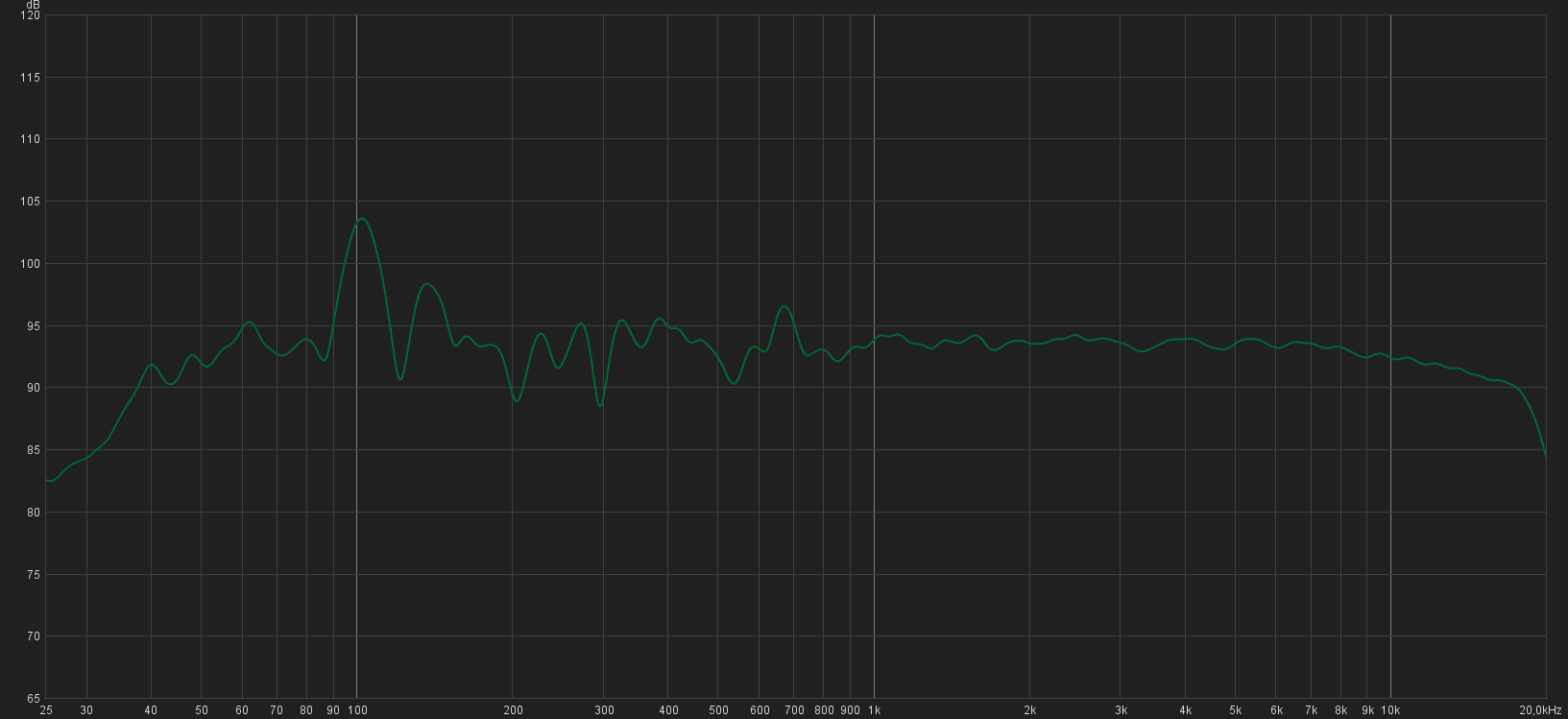Image resolution: width=1568 pixels, height=719 pixels.
Task: Click the response curve peak near 100 Hz
Action: tap(362, 218)
